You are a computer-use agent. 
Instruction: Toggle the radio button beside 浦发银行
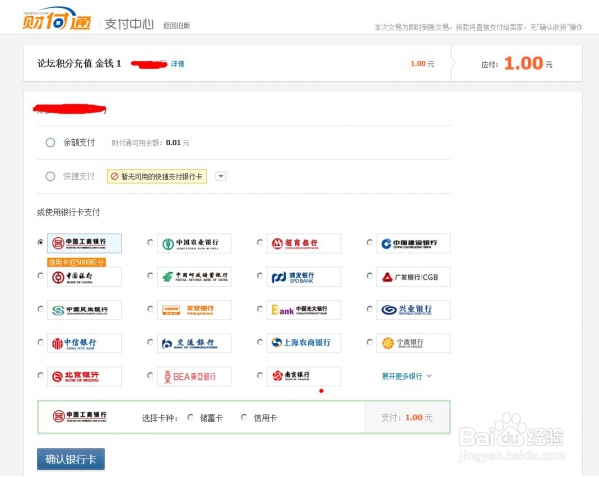(260, 275)
